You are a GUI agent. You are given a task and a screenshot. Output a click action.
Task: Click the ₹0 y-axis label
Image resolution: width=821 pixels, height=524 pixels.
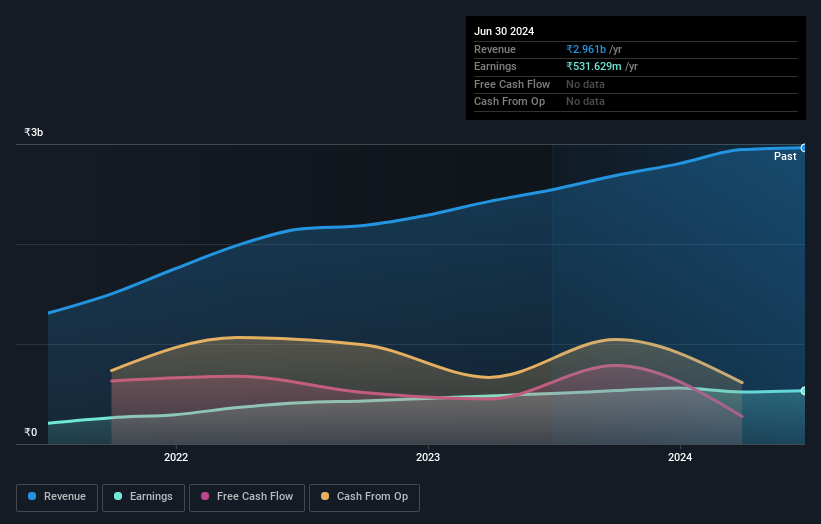(x=30, y=432)
